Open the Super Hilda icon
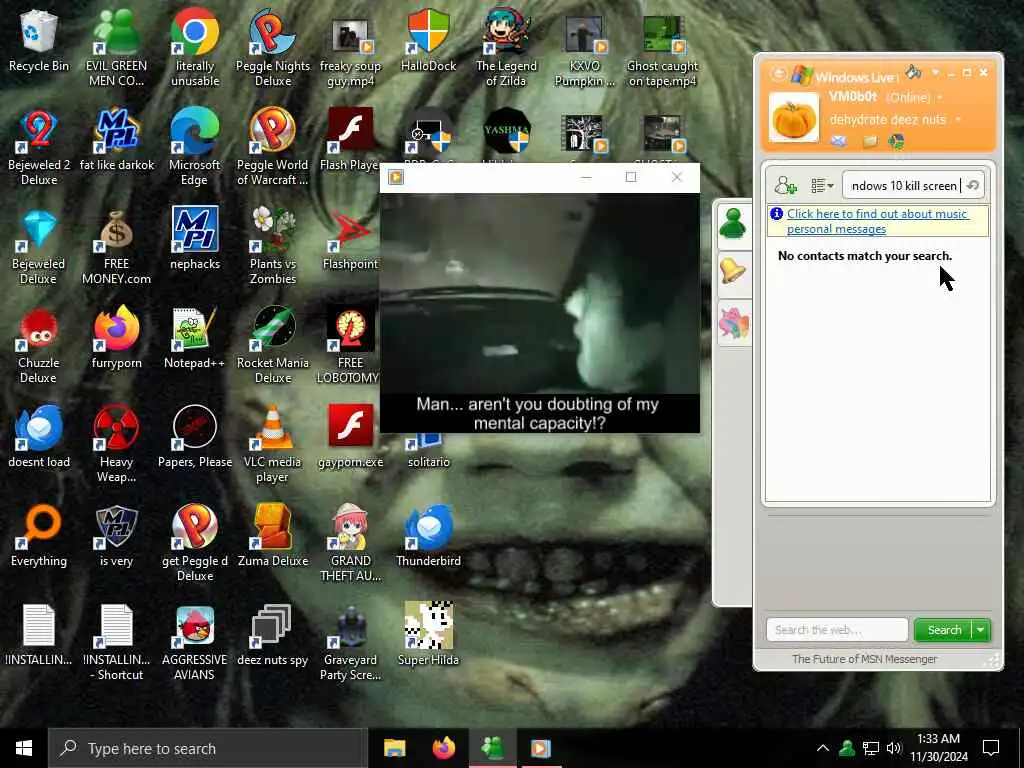1024x768 pixels. [428, 634]
